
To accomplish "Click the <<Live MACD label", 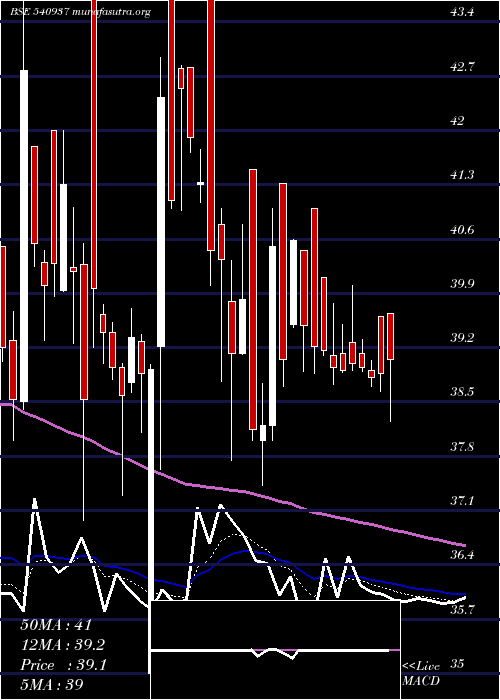I will [x=421, y=674].
